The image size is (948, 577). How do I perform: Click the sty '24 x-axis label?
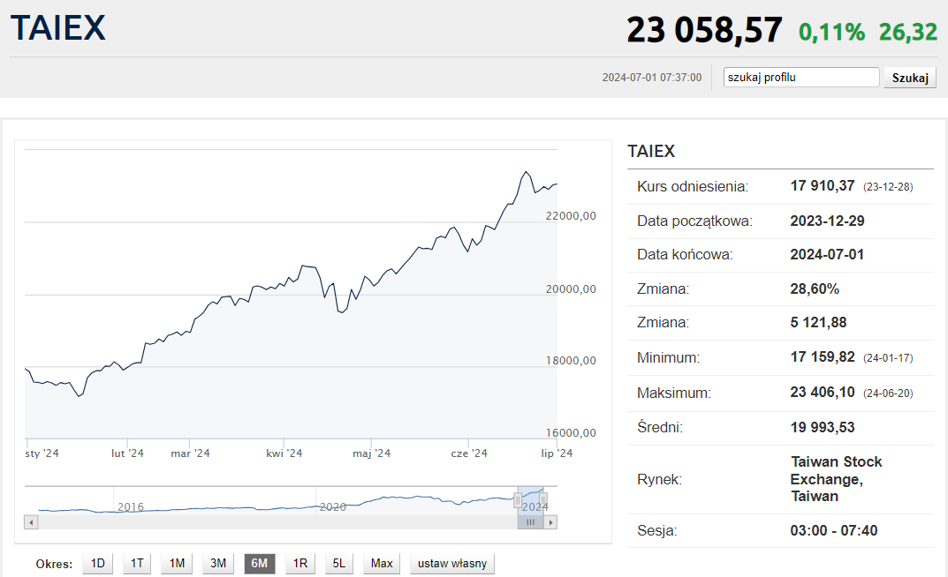42,453
